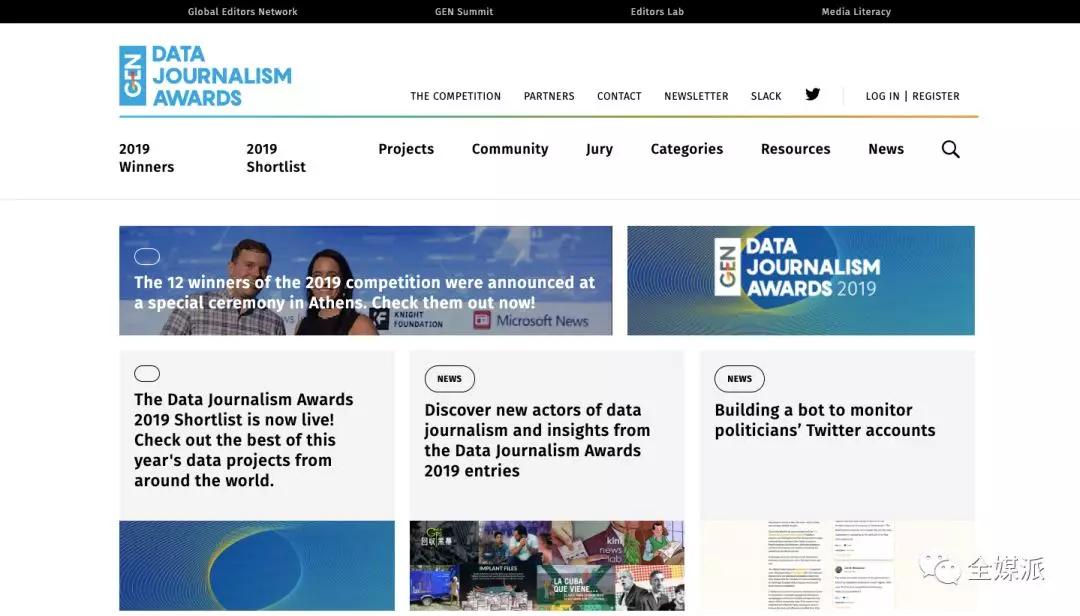
Task: Open 2019 Shortlist menu
Action: coord(276,158)
